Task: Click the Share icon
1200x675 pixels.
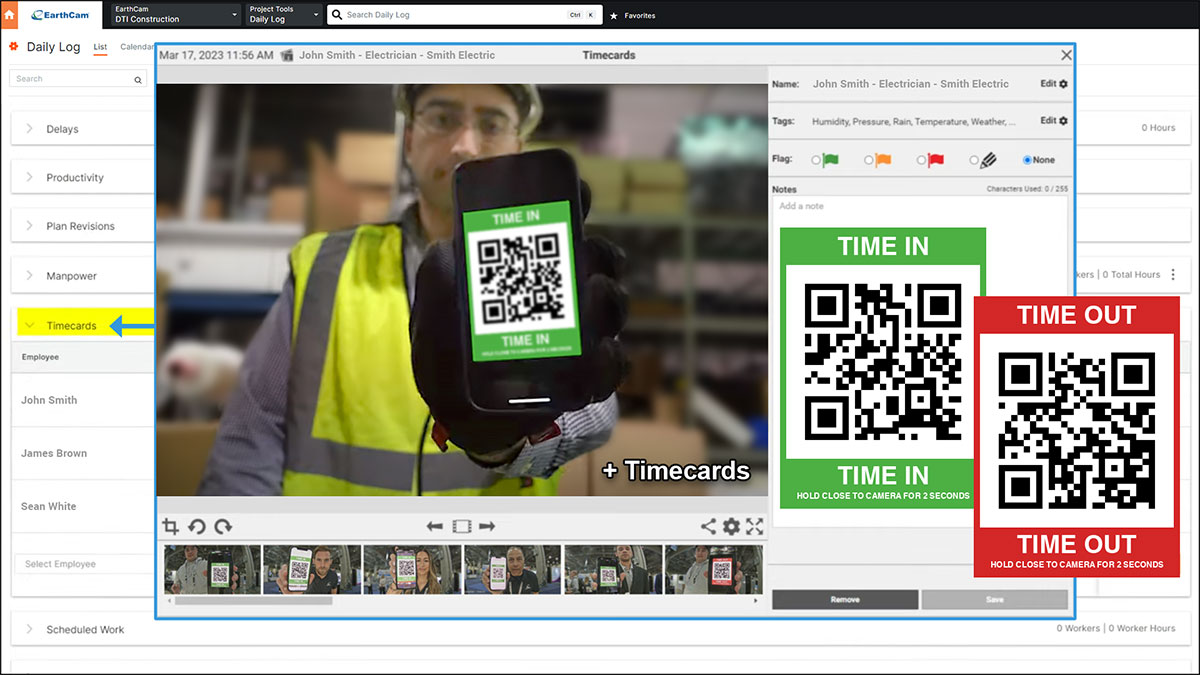Action: 708,526
